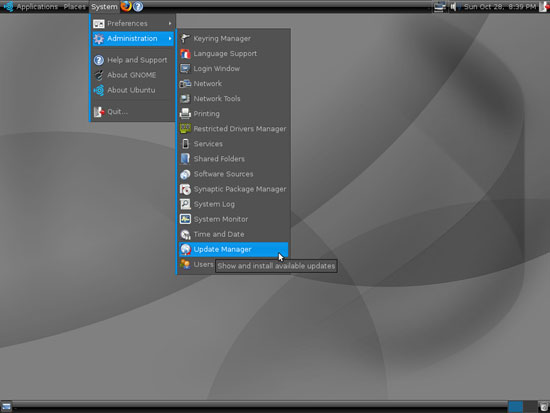This screenshot has width=550, height=413.
Task: Open the help icon in top panel
Action: point(138,6)
